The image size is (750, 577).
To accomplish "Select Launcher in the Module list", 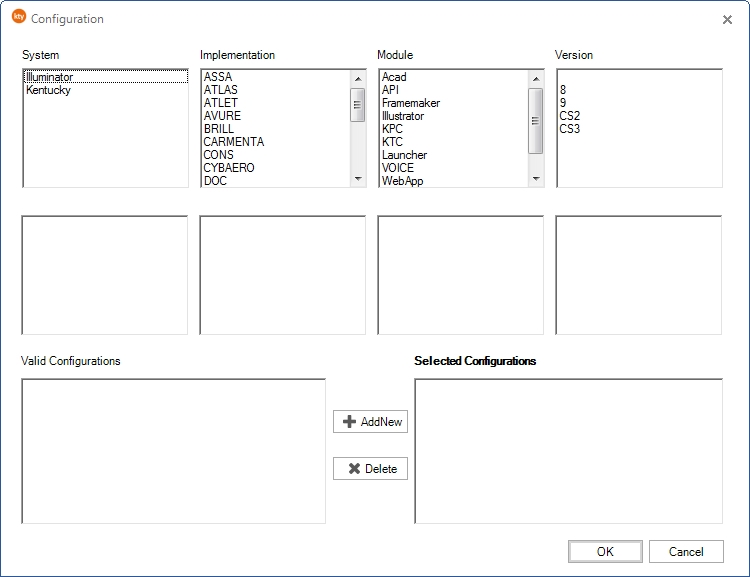I will click(404, 155).
